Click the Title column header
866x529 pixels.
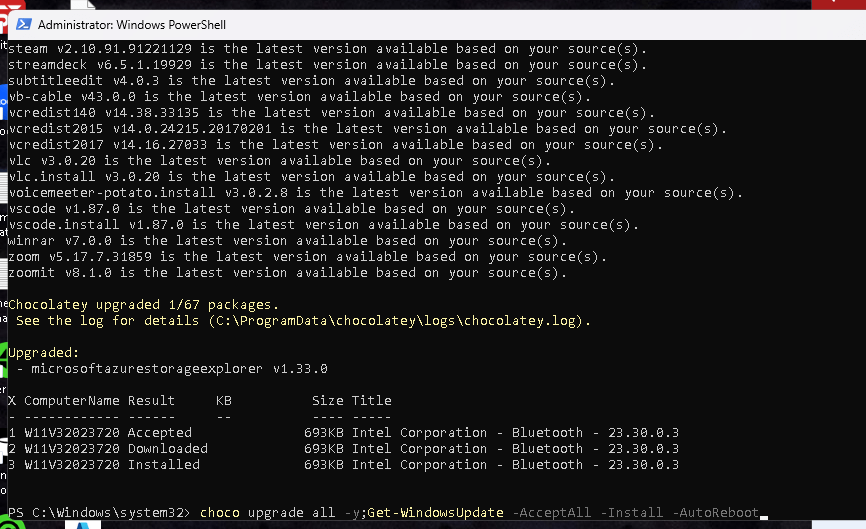tap(371, 401)
